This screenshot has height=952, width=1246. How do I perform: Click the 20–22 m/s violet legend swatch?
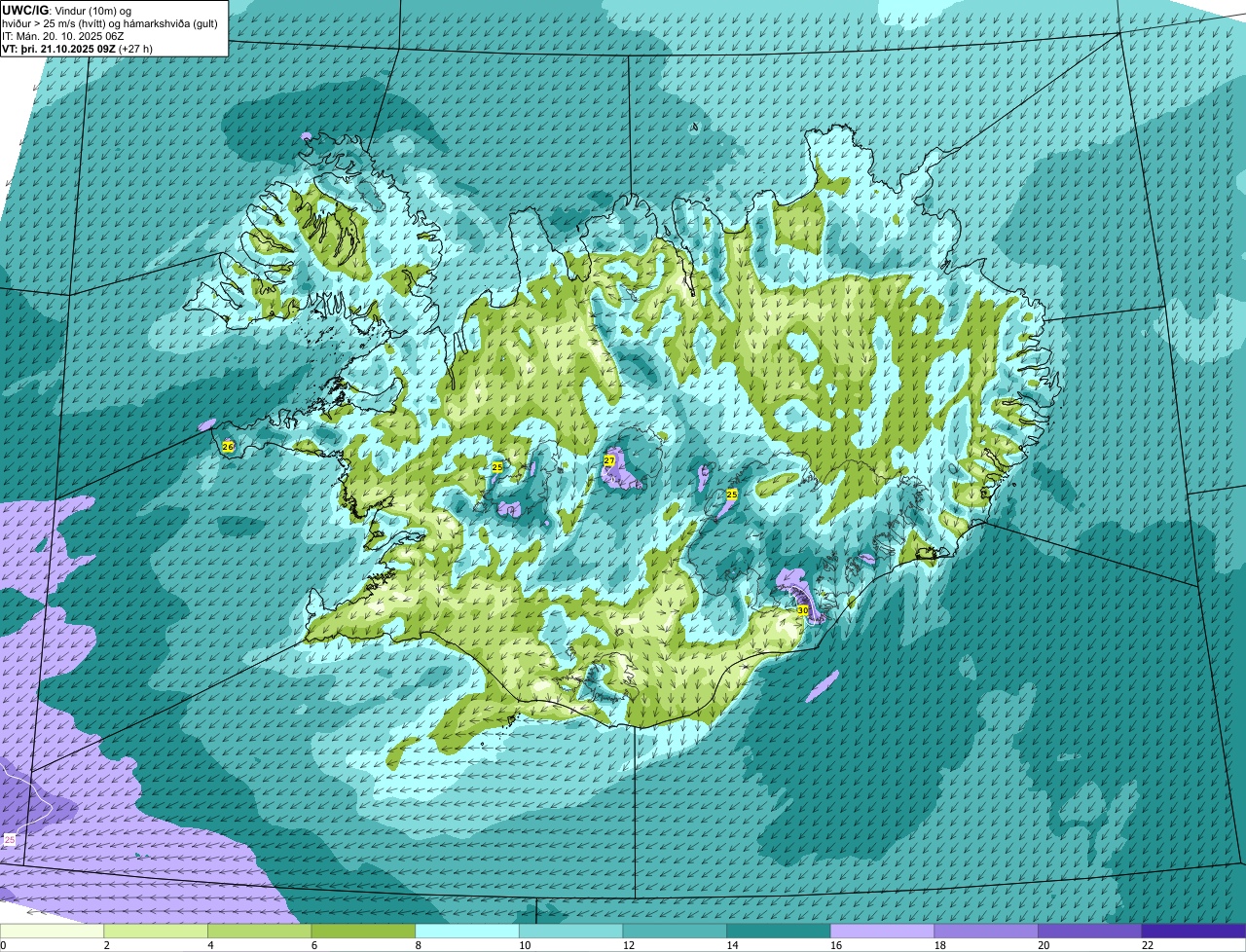tap(1089, 931)
